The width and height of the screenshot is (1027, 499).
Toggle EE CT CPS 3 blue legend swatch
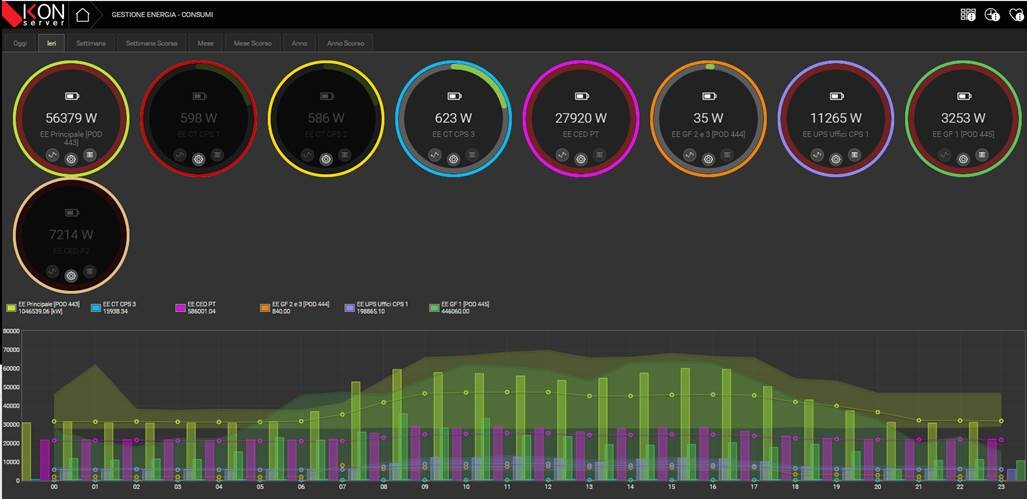pyautogui.click(x=96, y=308)
